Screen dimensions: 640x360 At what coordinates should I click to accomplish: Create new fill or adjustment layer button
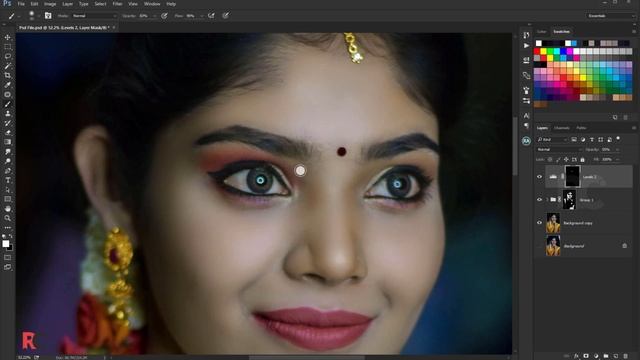click(x=596, y=356)
